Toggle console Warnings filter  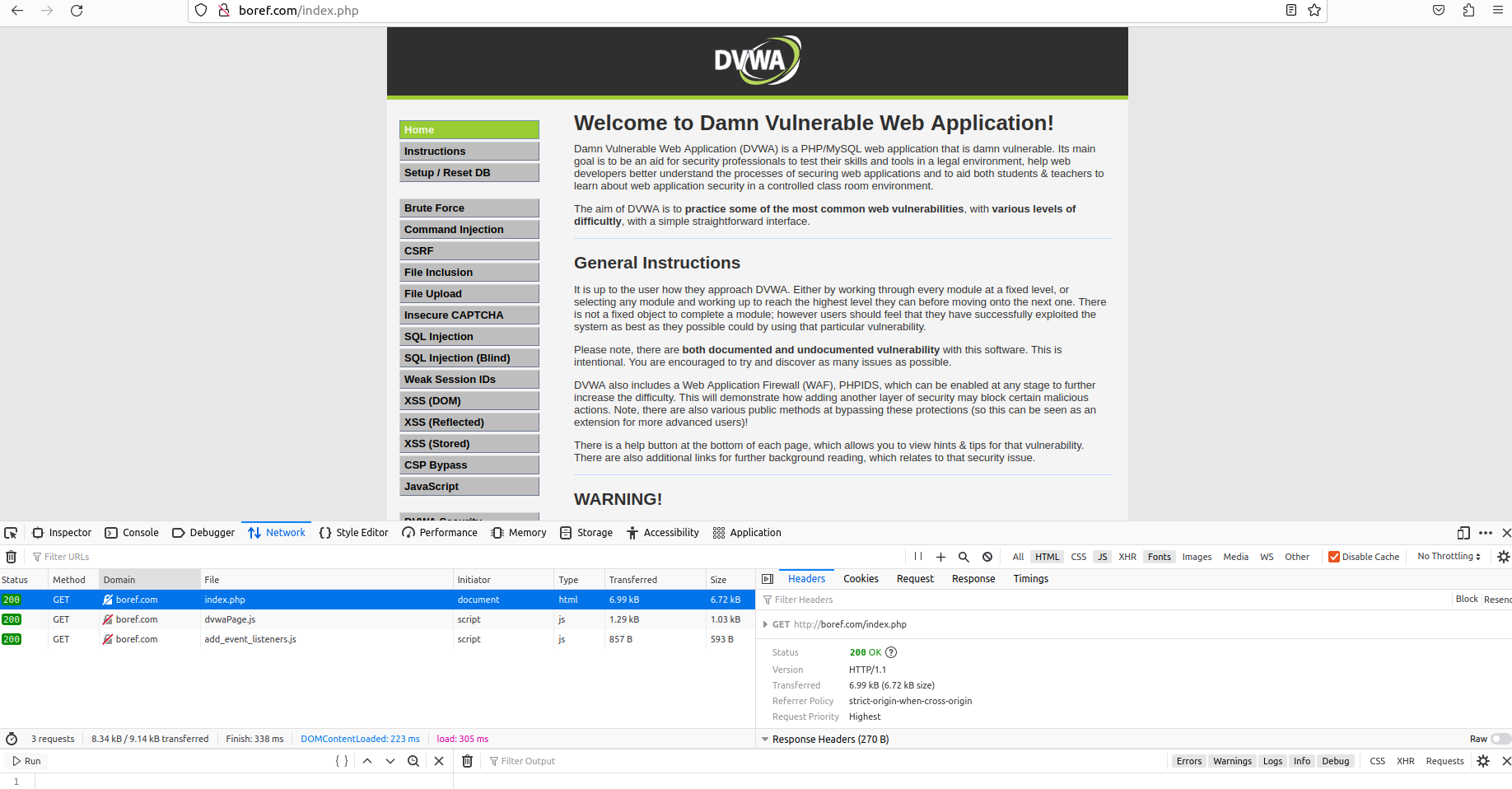coord(1232,761)
